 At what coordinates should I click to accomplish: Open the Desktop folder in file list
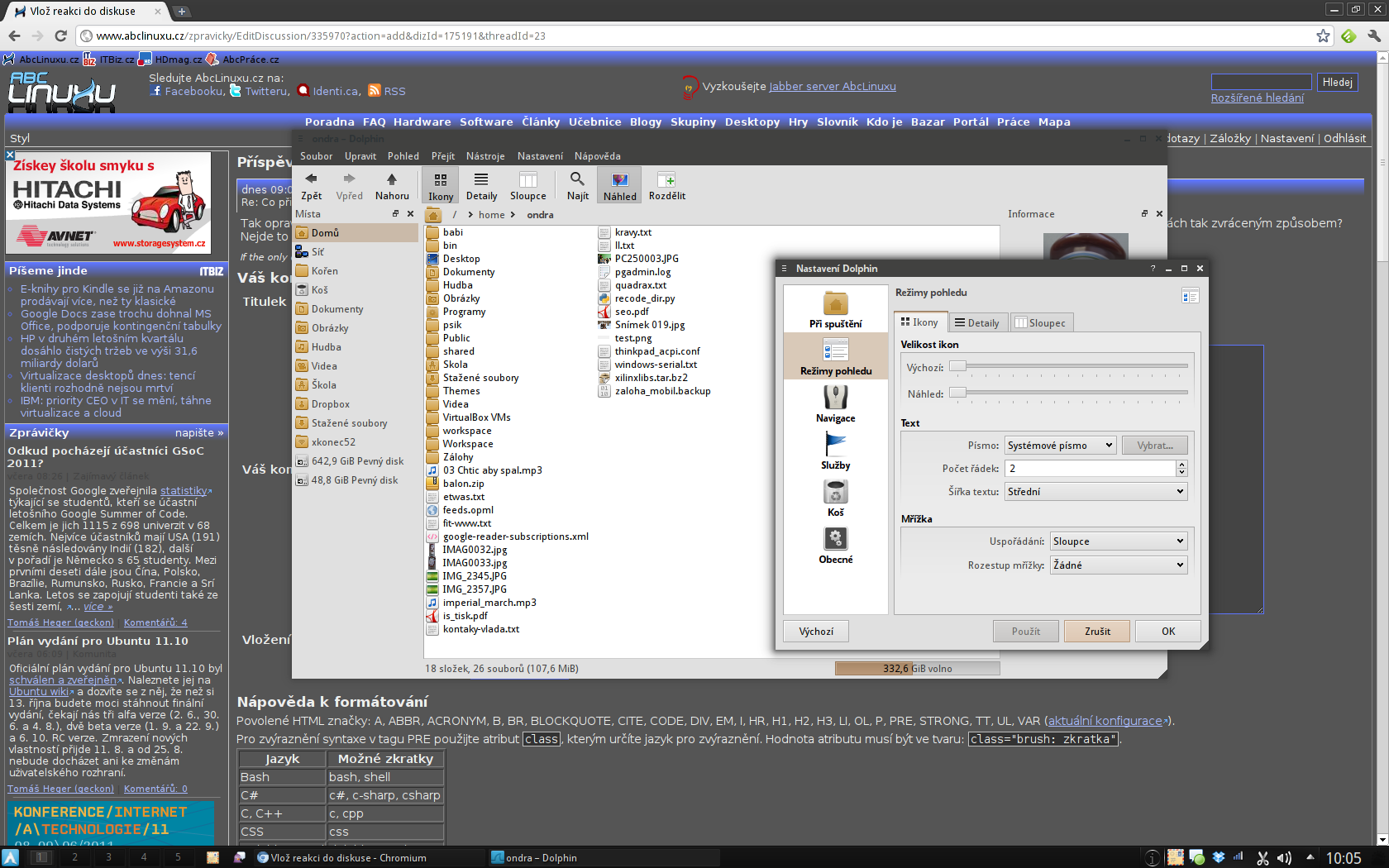[453, 259]
